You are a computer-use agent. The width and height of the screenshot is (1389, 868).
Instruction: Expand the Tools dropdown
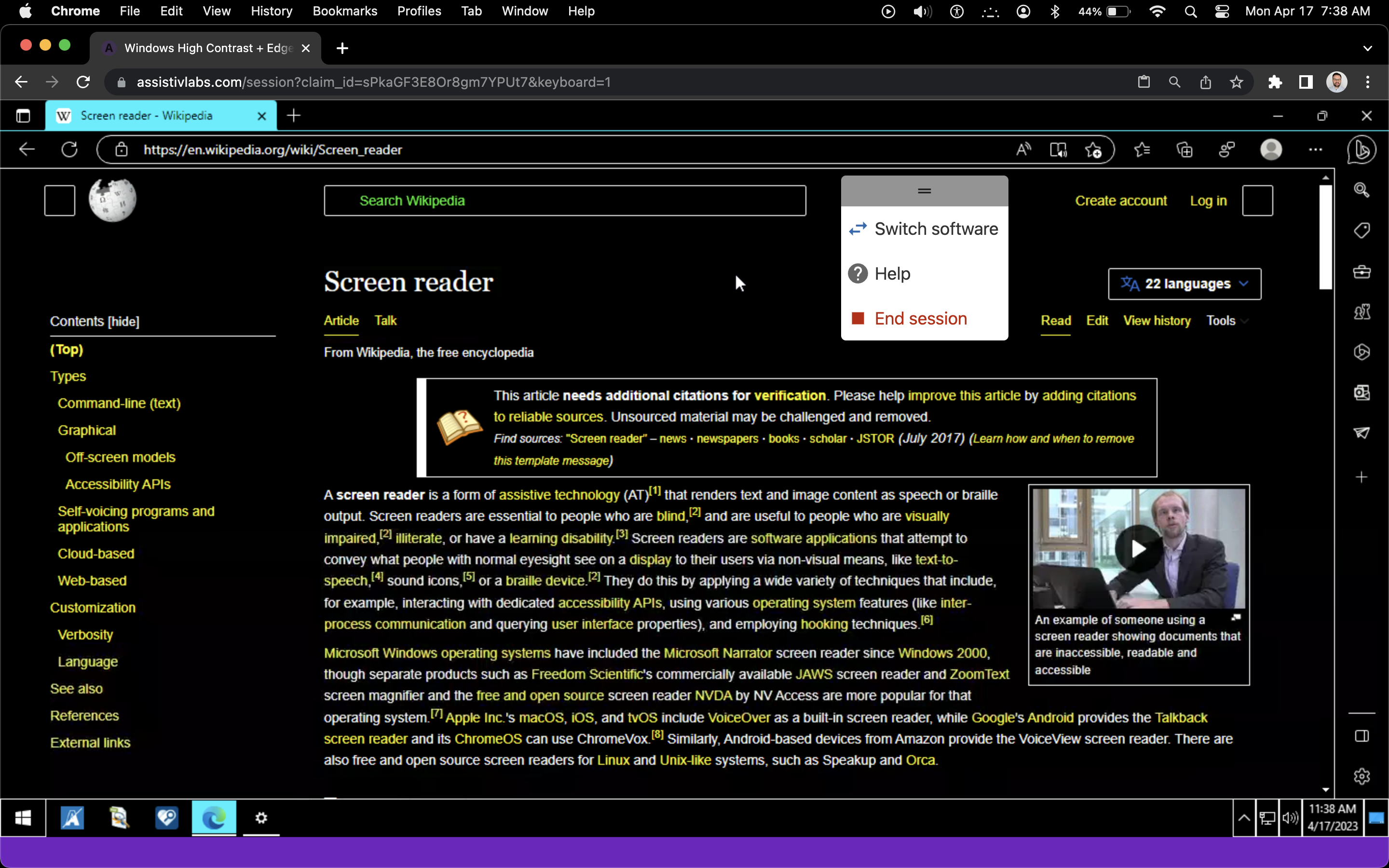(x=1227, y=320)
